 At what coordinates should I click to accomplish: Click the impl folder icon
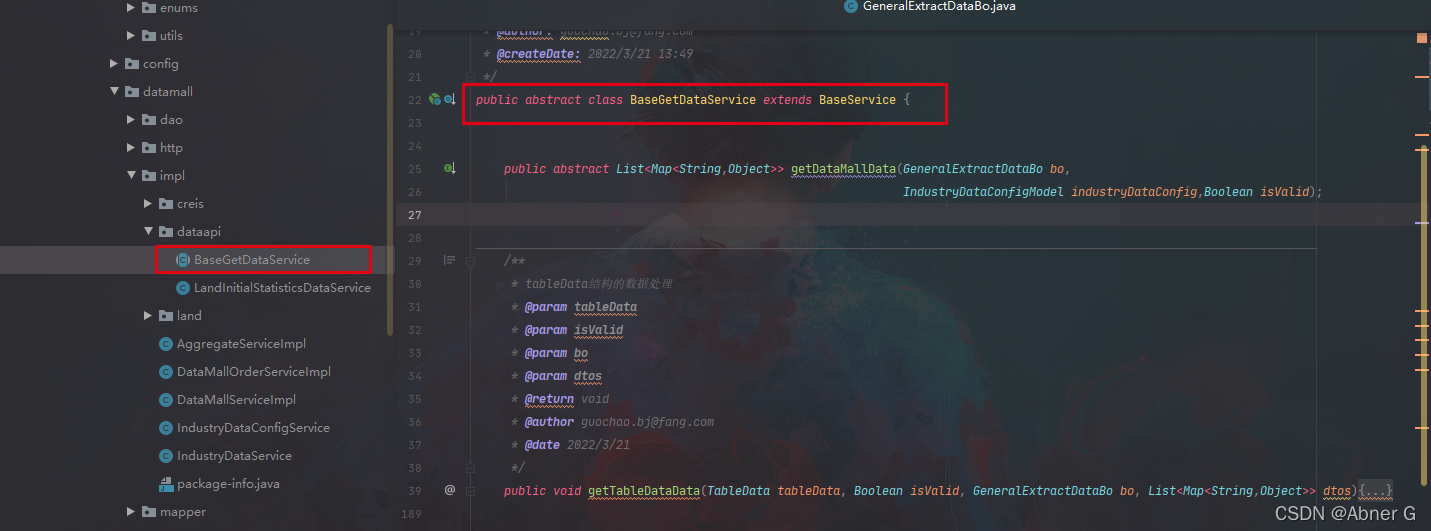pos(150,176)
